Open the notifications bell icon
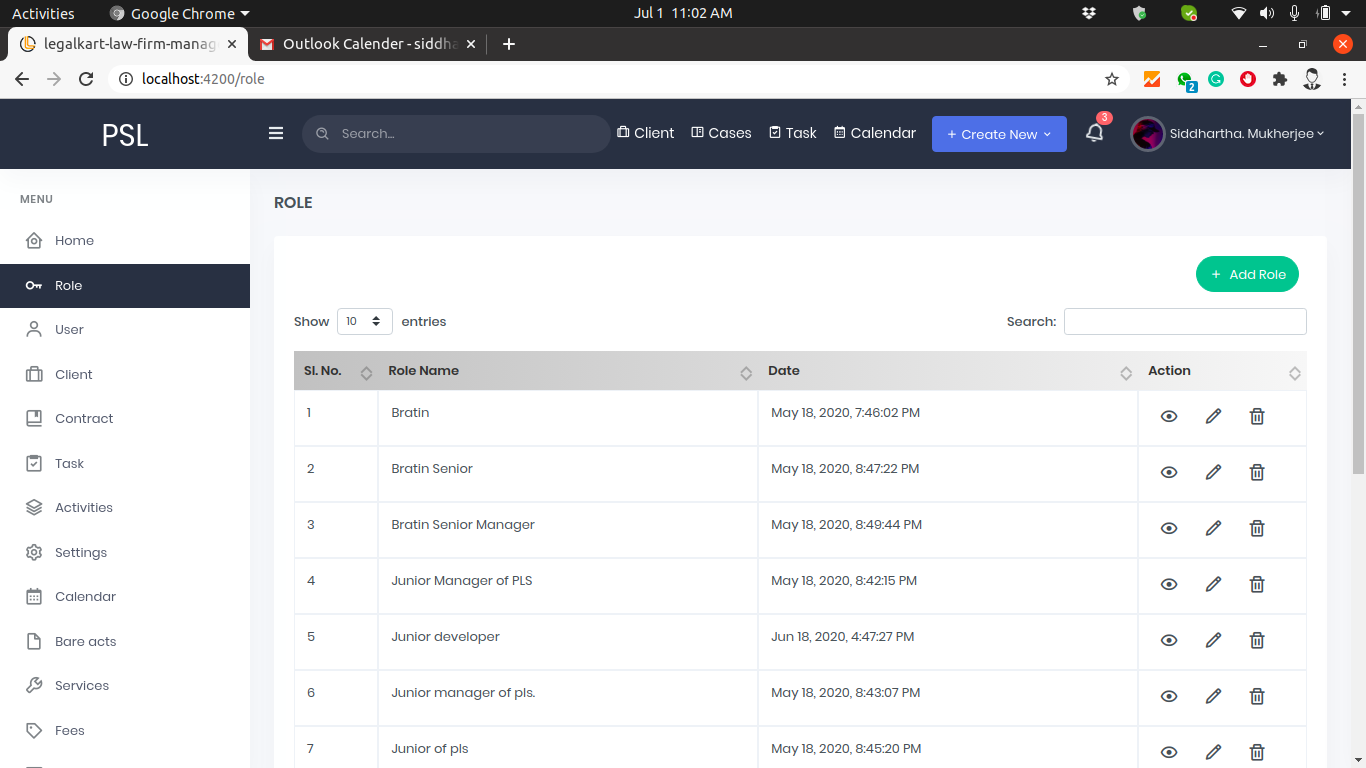The width and height of the screenshot is (1366, 768). [1095, 133]
